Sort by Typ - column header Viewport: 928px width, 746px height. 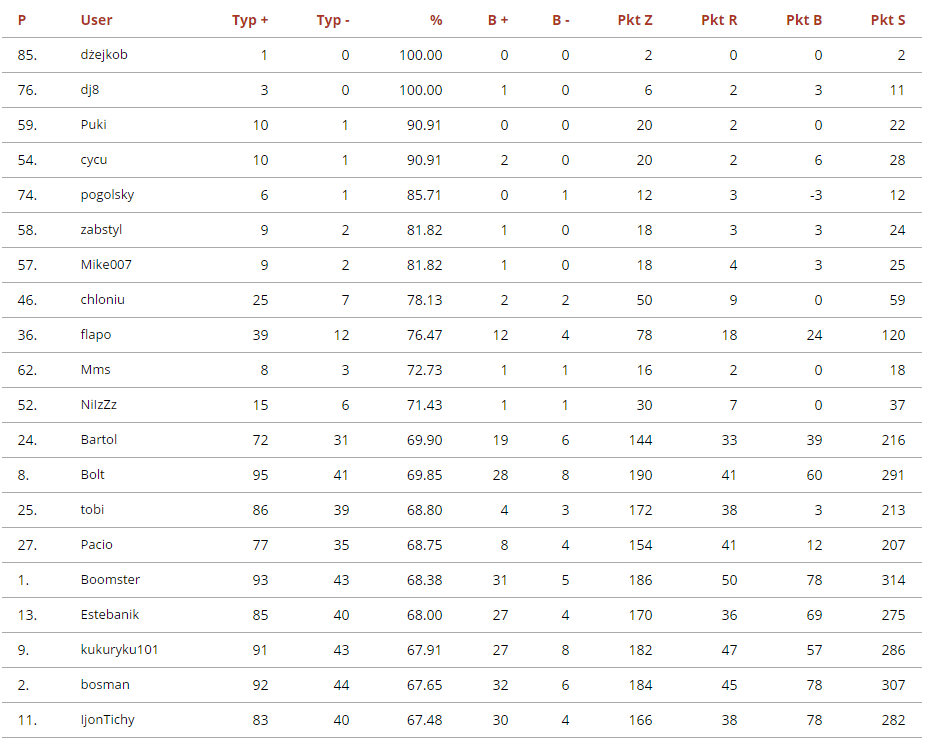pyautogui.click(x=333, y=20)
